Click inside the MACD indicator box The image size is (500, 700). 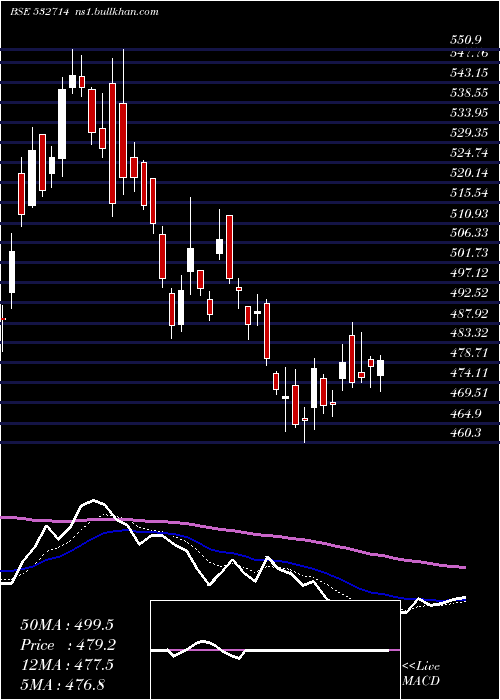pos(275,650)
